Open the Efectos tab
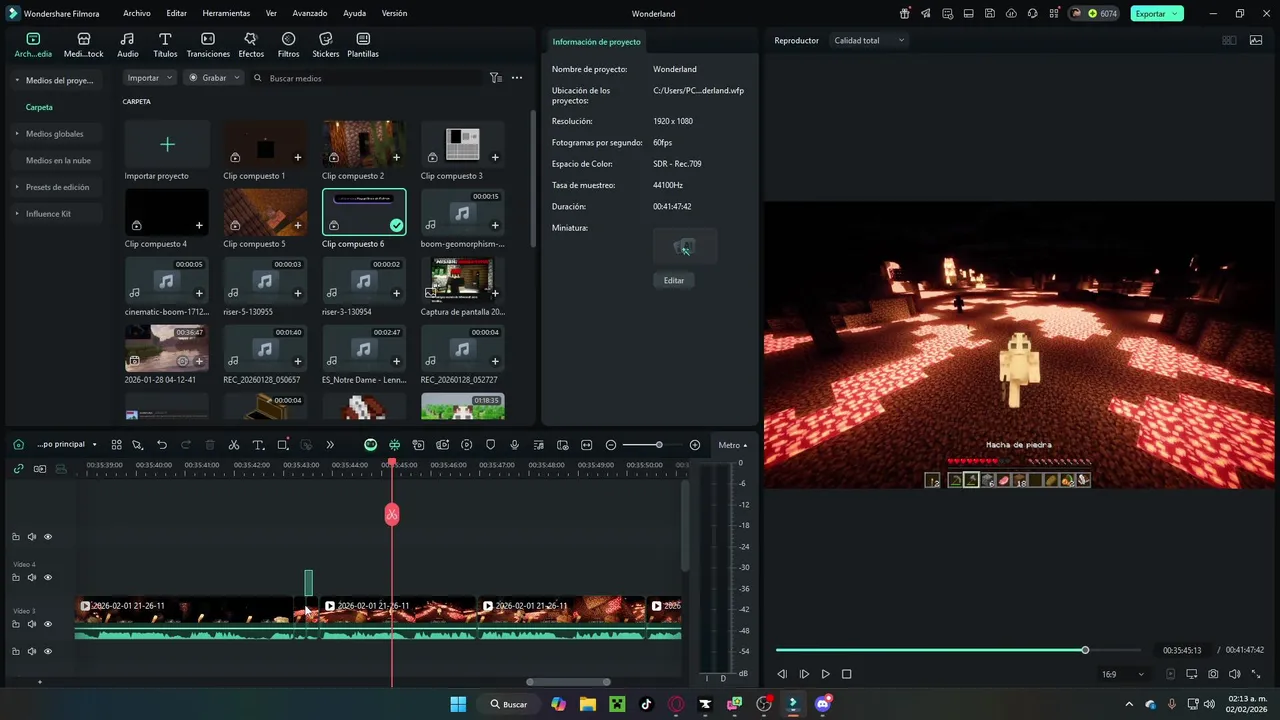The width and height of the screenshot is (1280, 720). tap(251, 45)
